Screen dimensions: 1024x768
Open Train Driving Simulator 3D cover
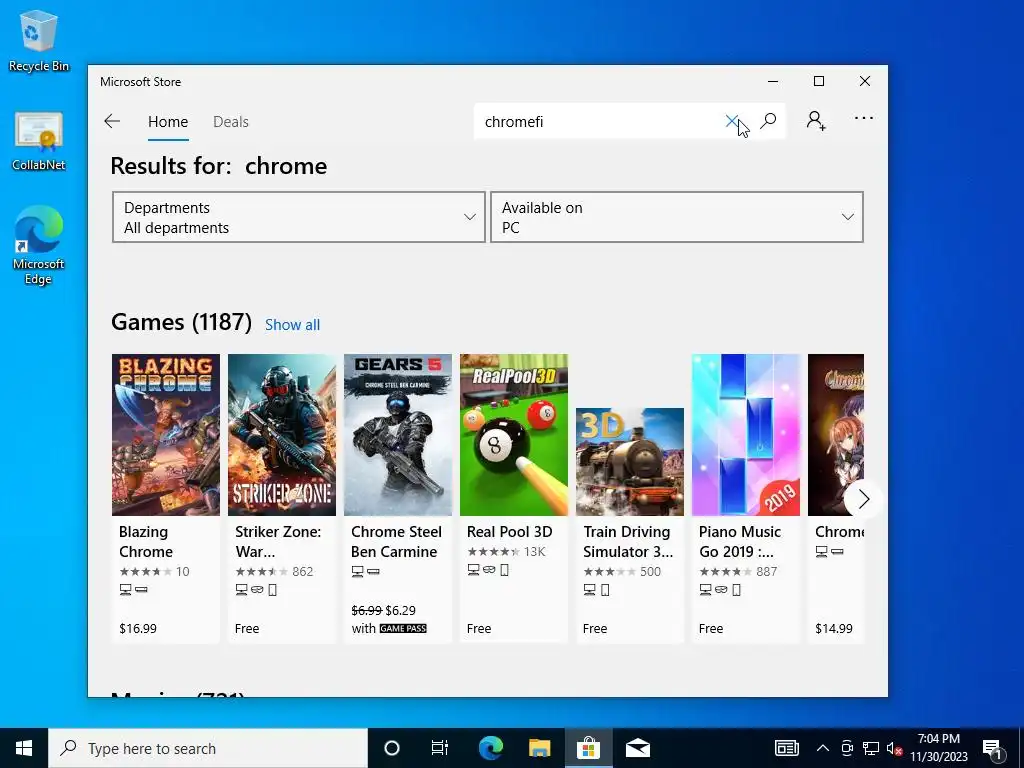630,462
